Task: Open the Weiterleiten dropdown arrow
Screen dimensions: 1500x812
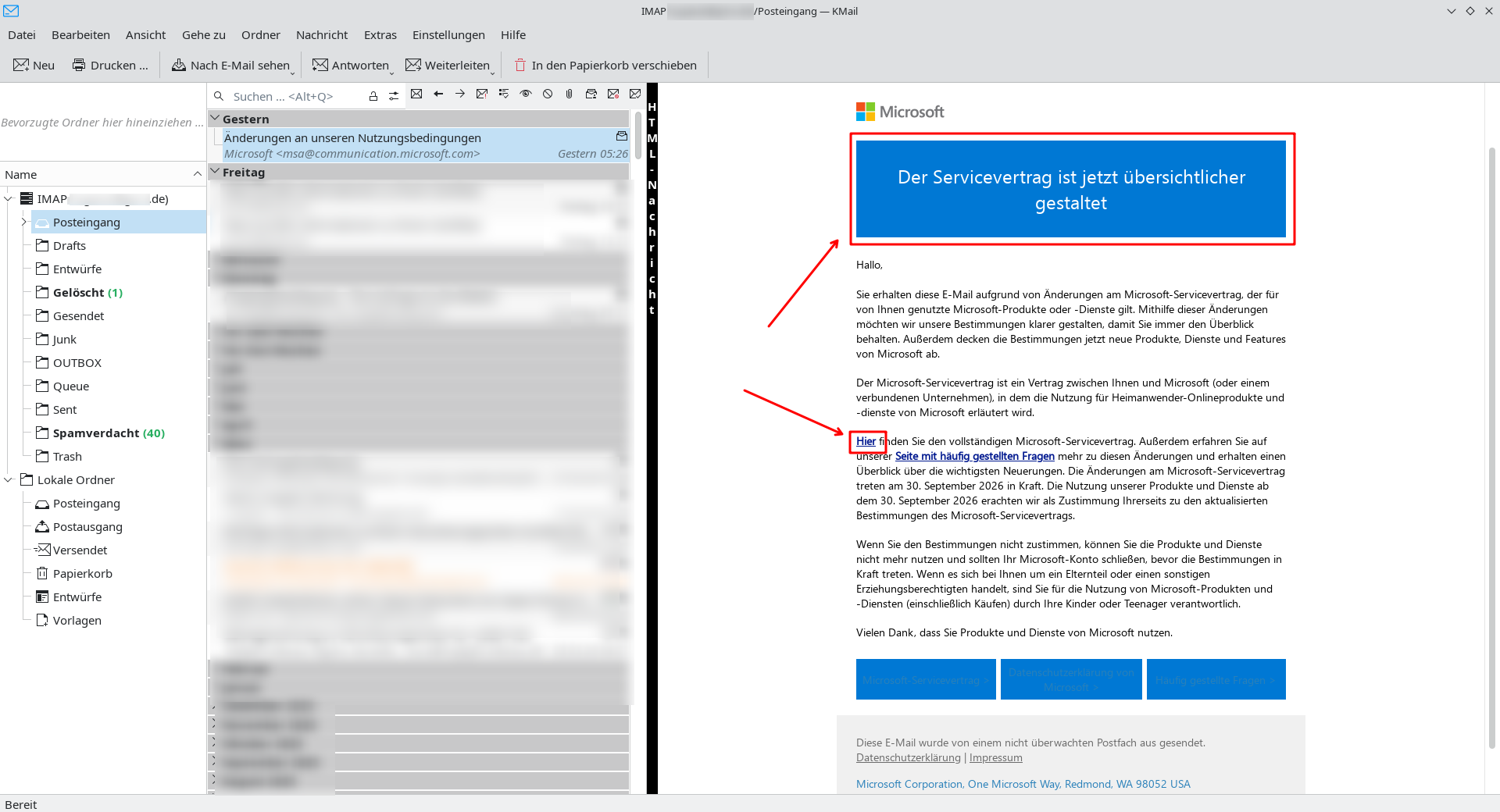Action: (493, 73)
